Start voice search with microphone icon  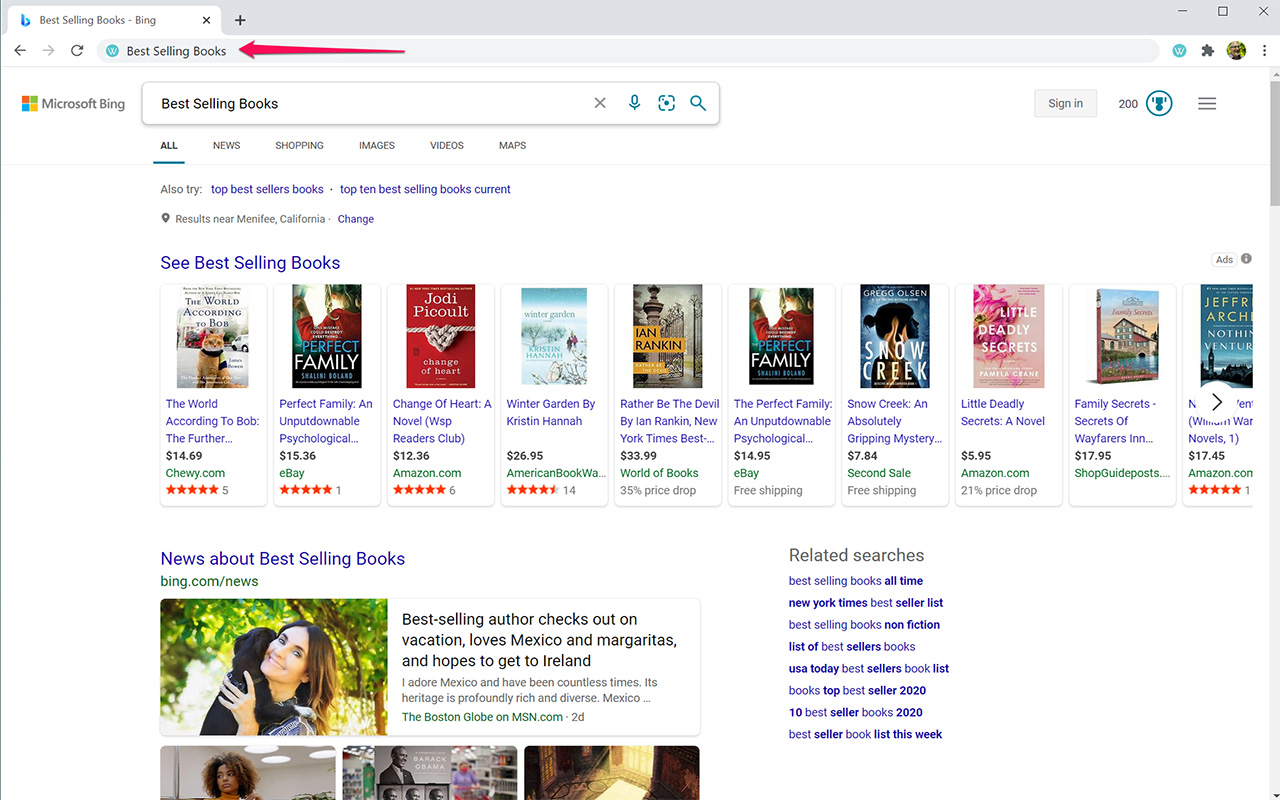click(634, 103)
